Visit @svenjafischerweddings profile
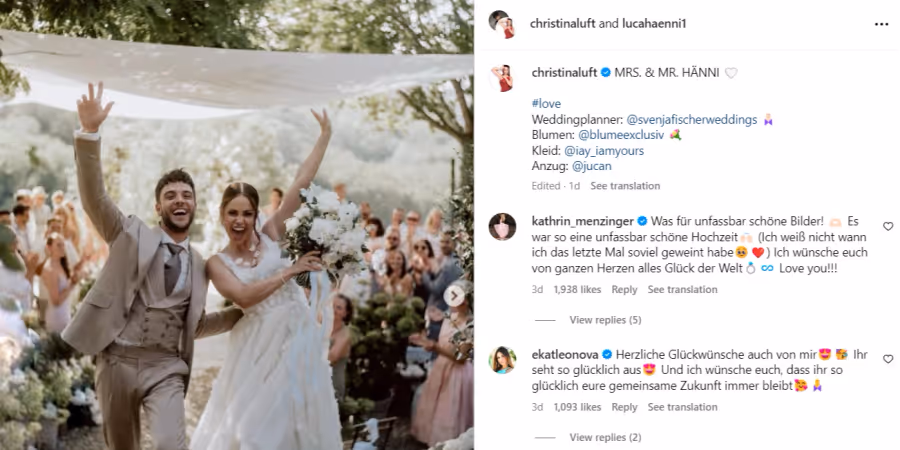Screen dimensions: 900x450 [692, 120]
